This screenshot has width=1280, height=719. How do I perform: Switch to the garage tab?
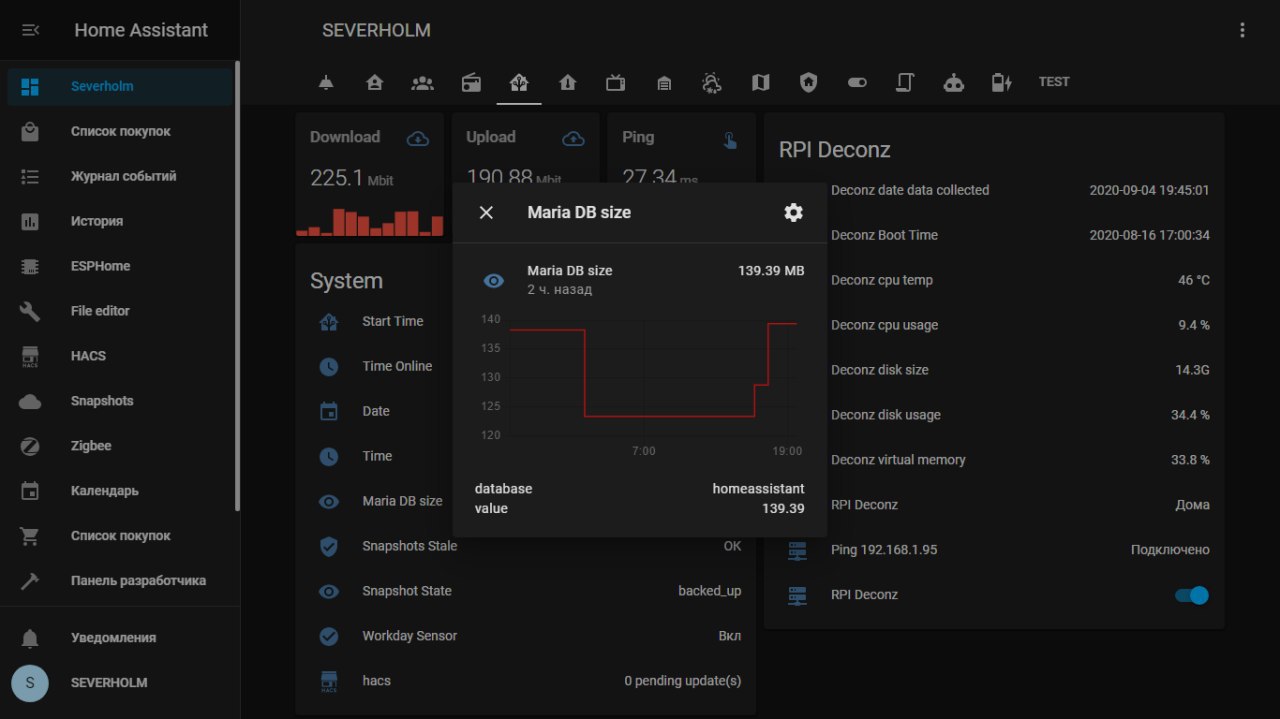[664, 82]
